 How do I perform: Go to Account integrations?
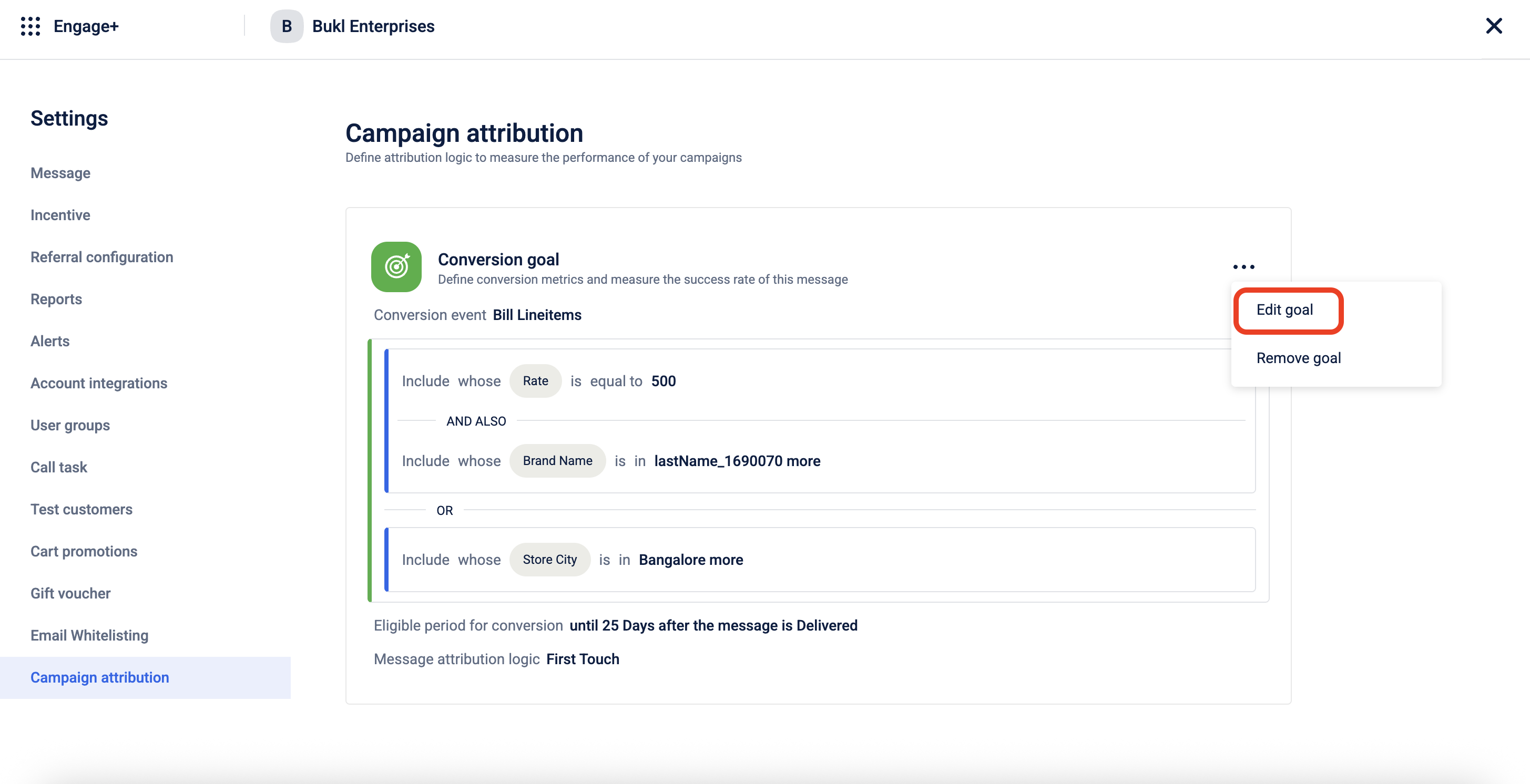tap(99, 384)
